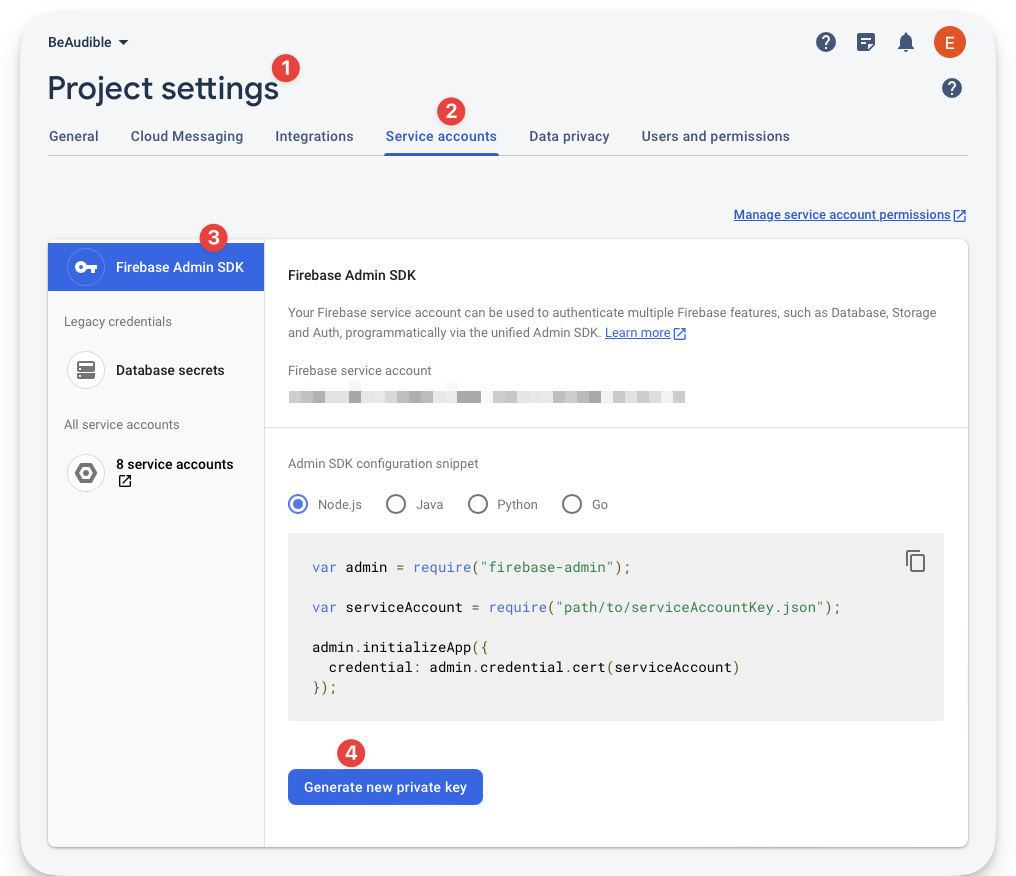Switch to the General tab
This screenshot has width=1016, height=876.
[x=73, y=136]
